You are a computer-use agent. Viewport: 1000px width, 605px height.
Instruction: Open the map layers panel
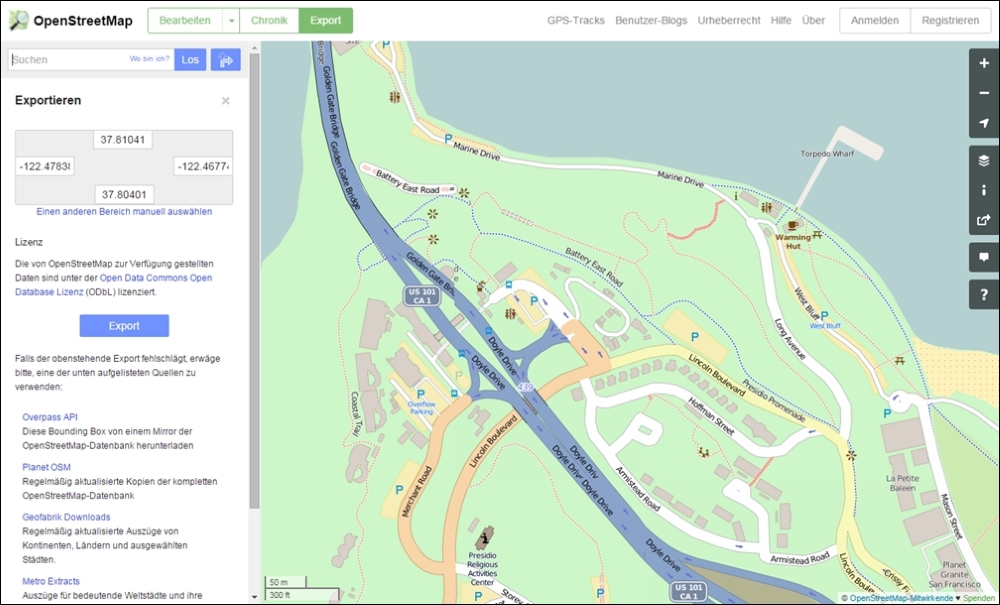pos(983,160)
